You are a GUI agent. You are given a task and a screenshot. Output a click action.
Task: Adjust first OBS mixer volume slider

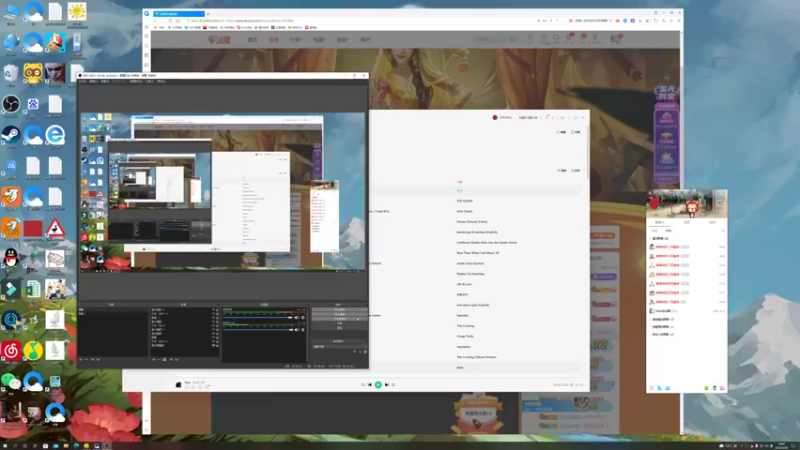[x=258, y=318]
